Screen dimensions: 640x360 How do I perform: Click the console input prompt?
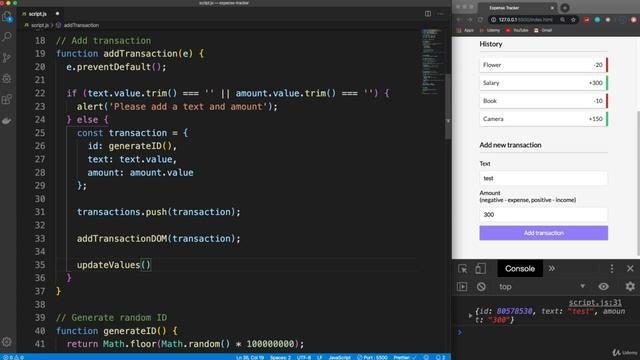(547, 332)
